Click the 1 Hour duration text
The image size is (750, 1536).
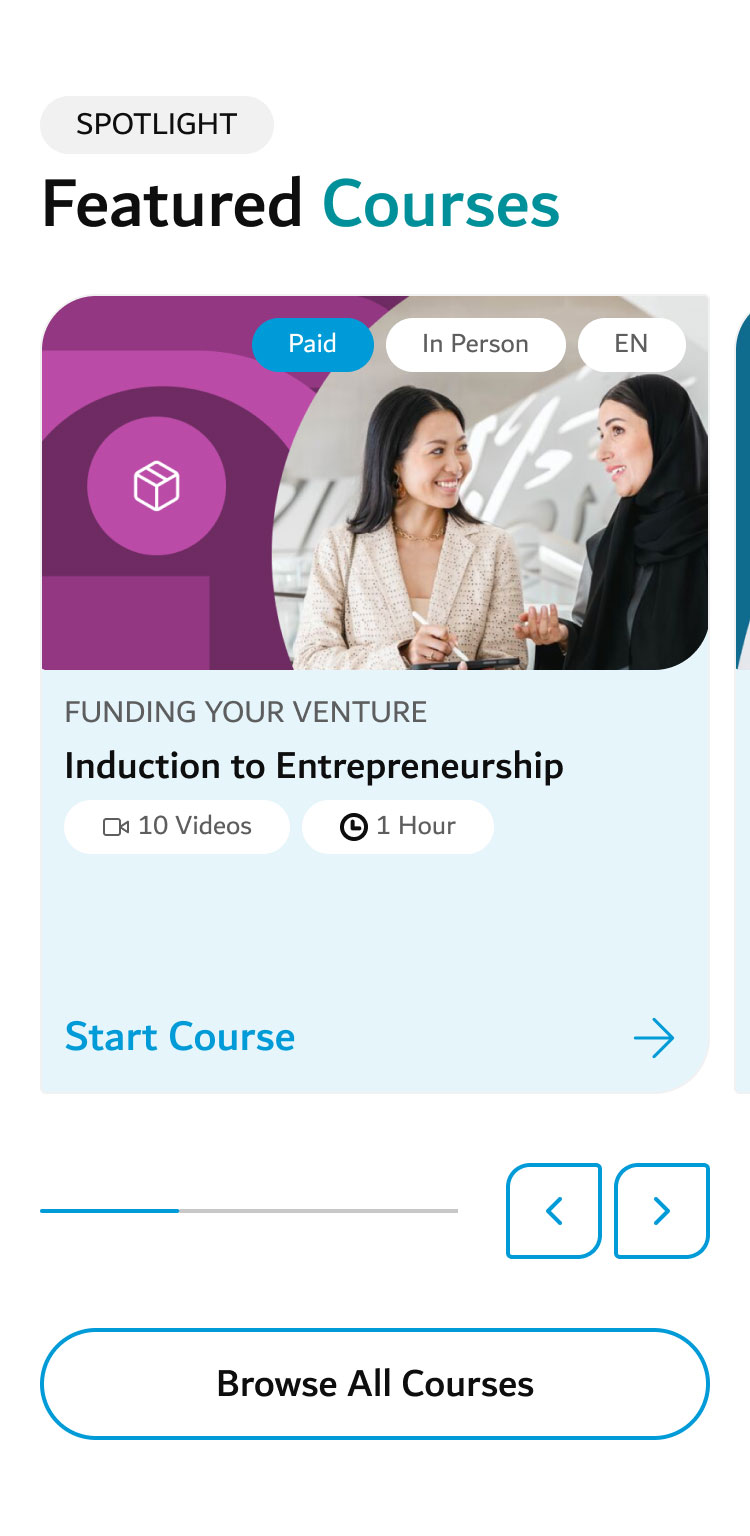point(415,826)
